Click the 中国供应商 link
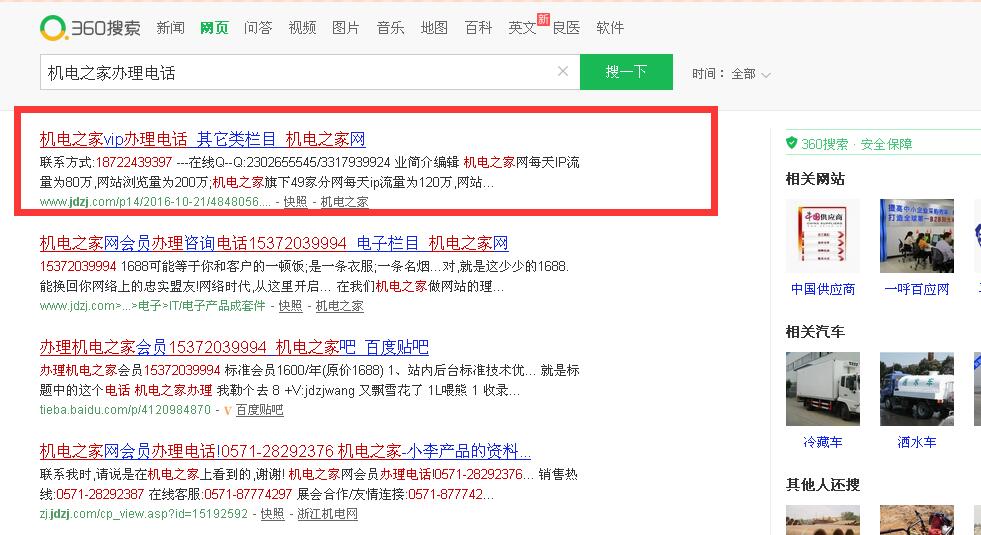 tap(823, 289)
